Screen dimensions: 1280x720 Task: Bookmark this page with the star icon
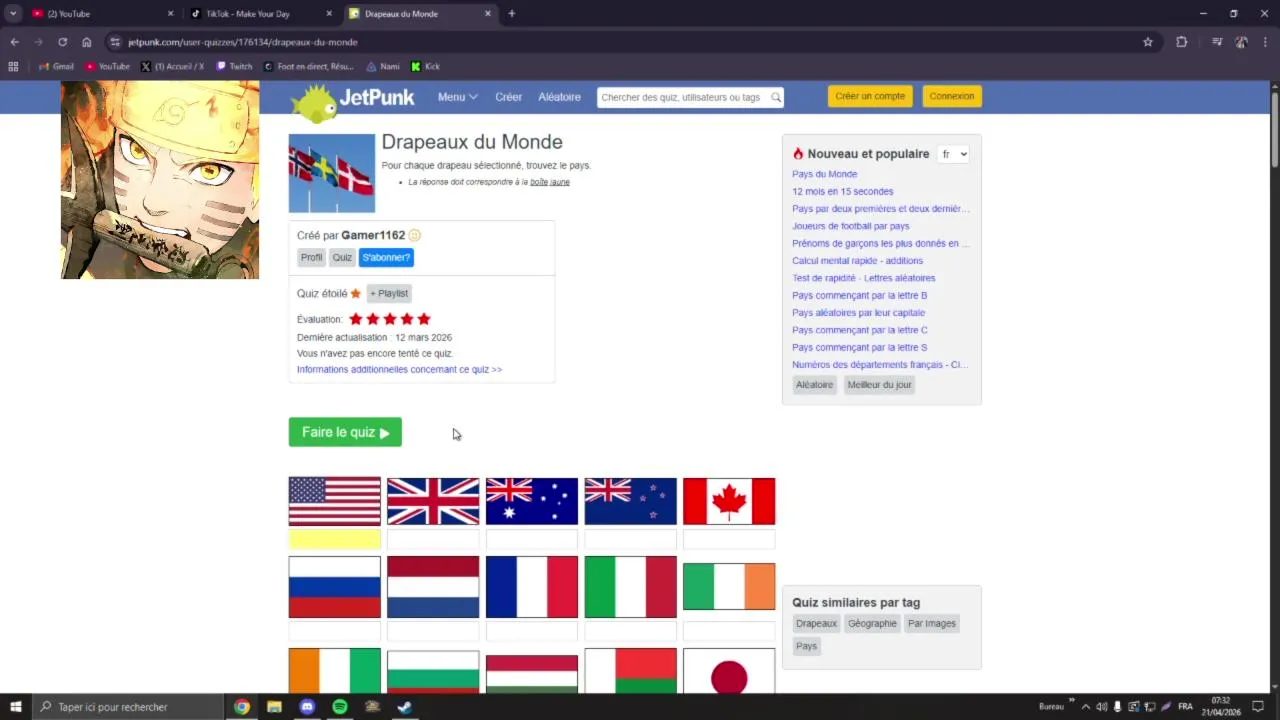coord(1148,42)
